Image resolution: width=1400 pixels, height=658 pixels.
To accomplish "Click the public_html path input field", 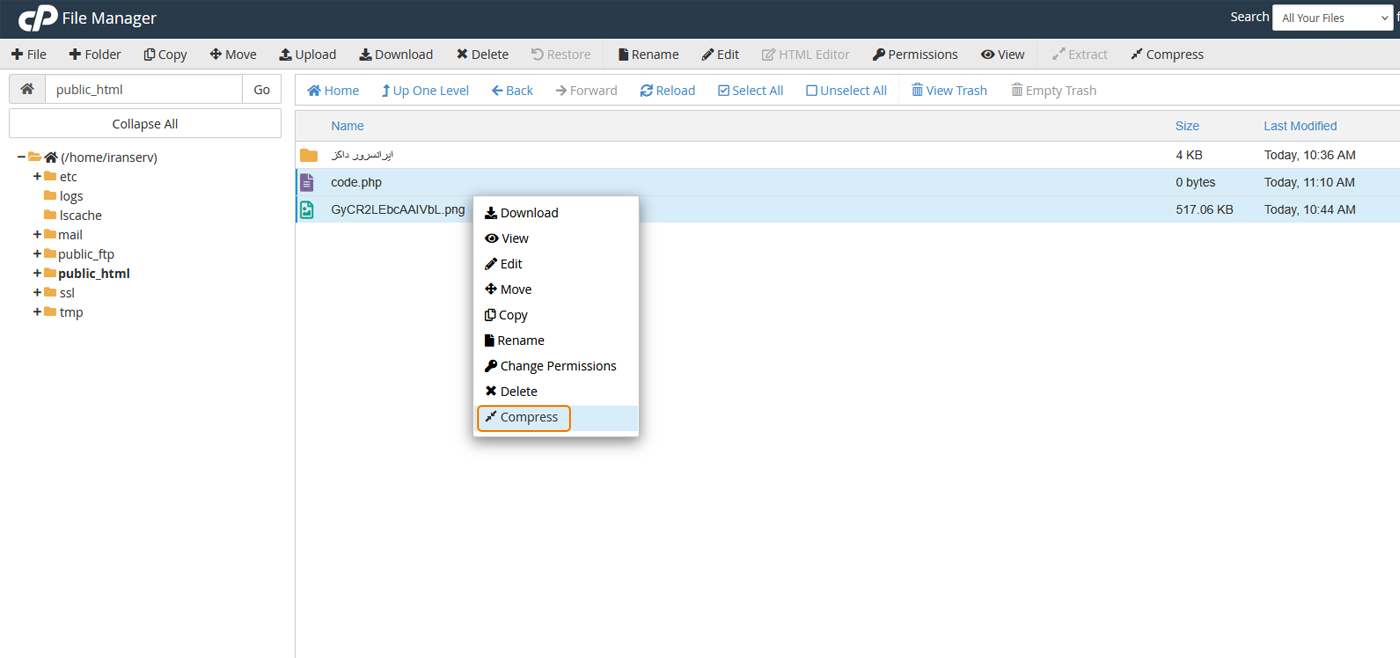I will [x=144, y=89].
